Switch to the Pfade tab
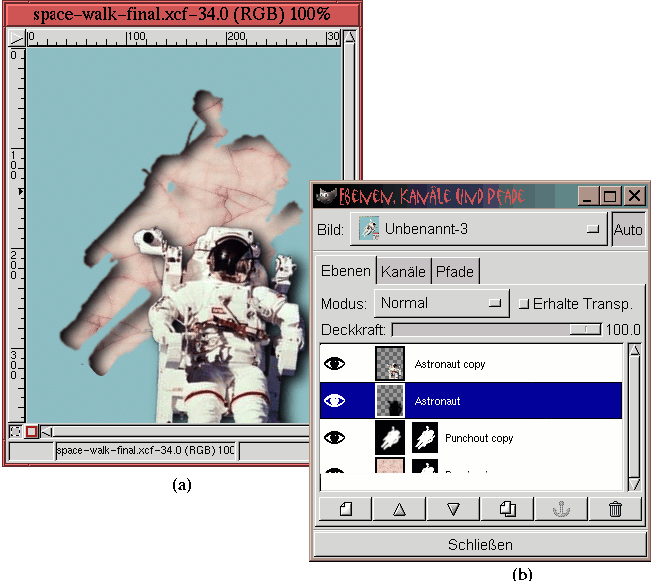 pos(455,271)
